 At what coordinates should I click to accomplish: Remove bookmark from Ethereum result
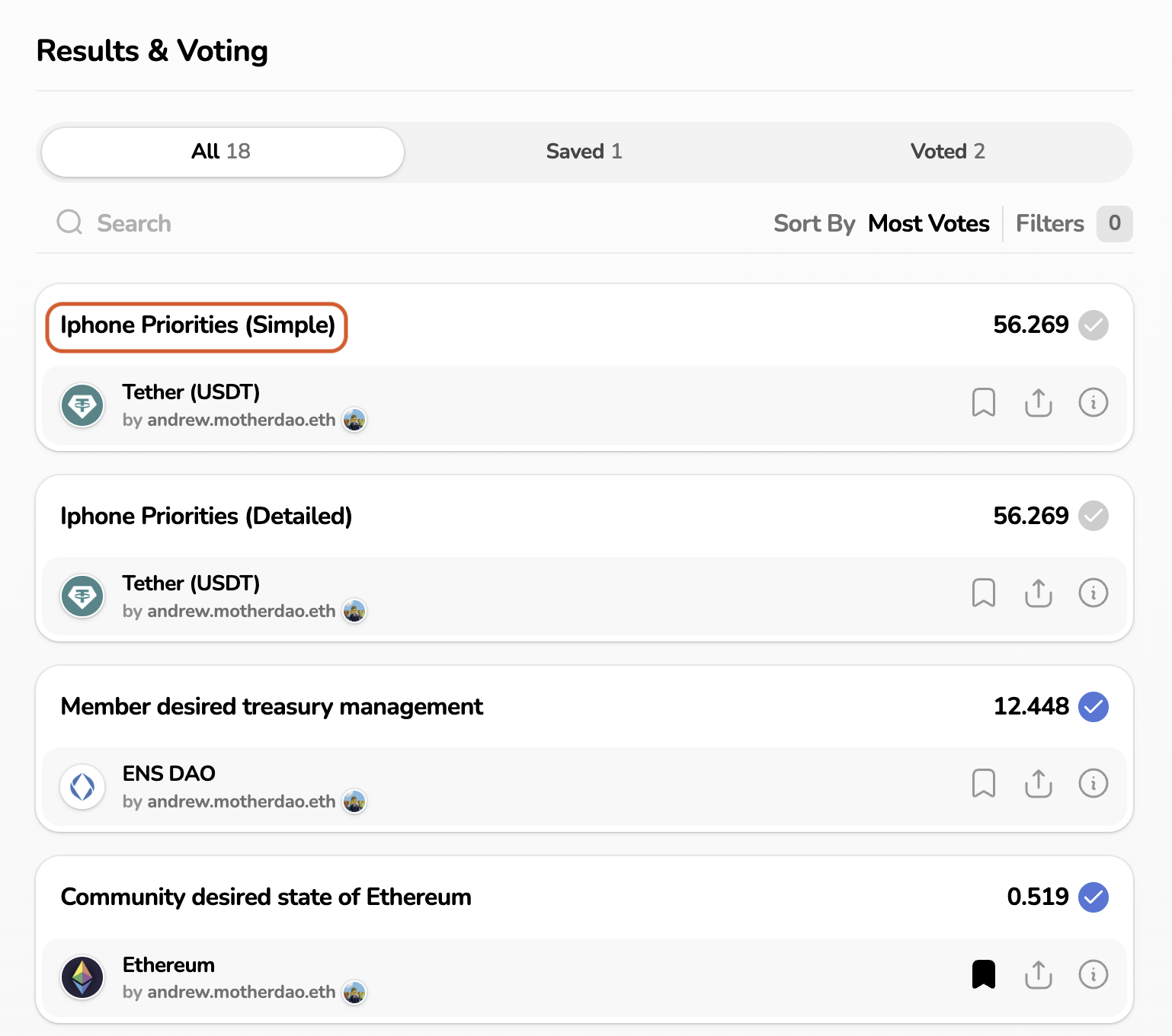pos(983,974)
